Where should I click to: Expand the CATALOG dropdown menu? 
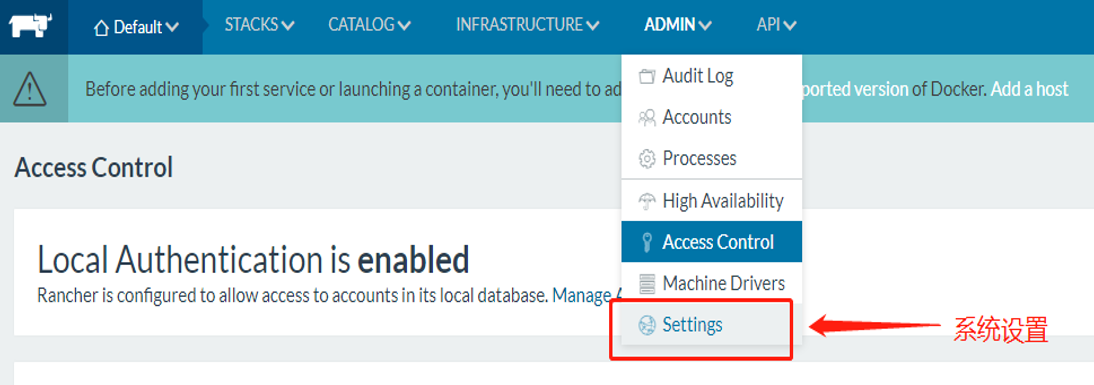click(x=369, y=25)
